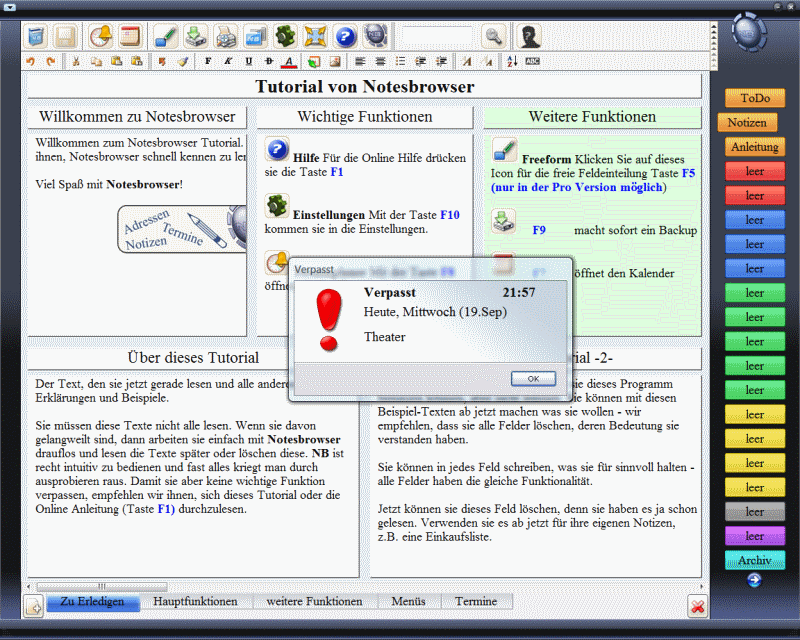Open settings via green gear toolbar icon
Screen dimensions: 800x640
point(285,36)
